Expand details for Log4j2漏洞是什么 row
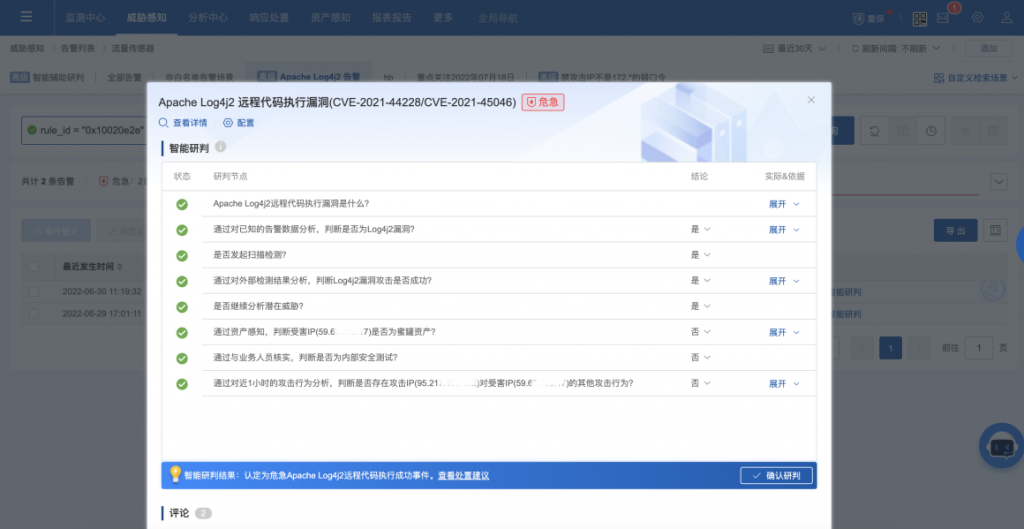Image resolution: width=1024 pixels, height=529 pixels. [784, 204]
